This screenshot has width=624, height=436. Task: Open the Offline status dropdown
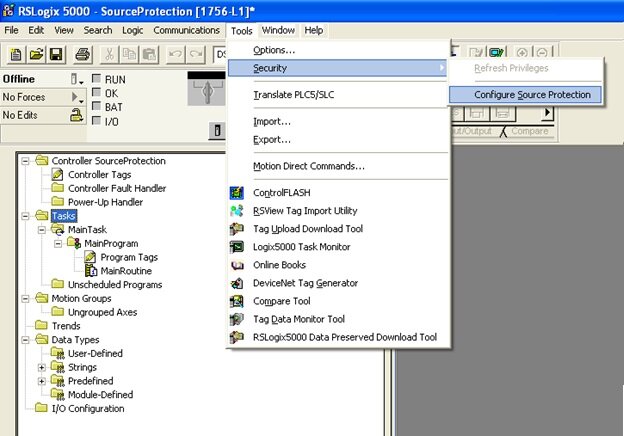[x=76, y=79]
